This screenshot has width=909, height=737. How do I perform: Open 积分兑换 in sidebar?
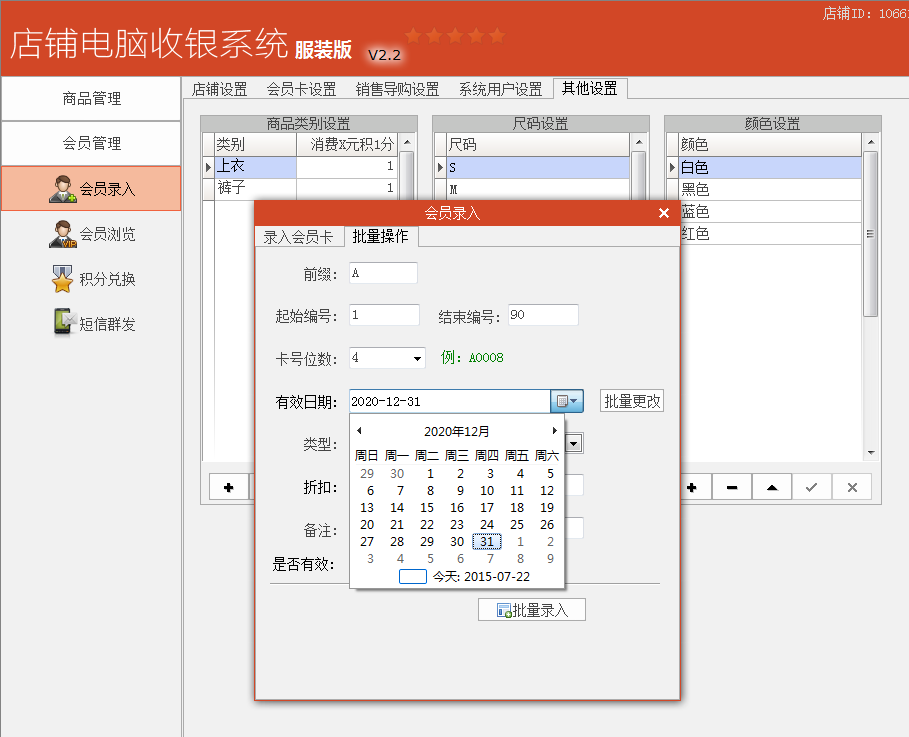click(91, 279)
